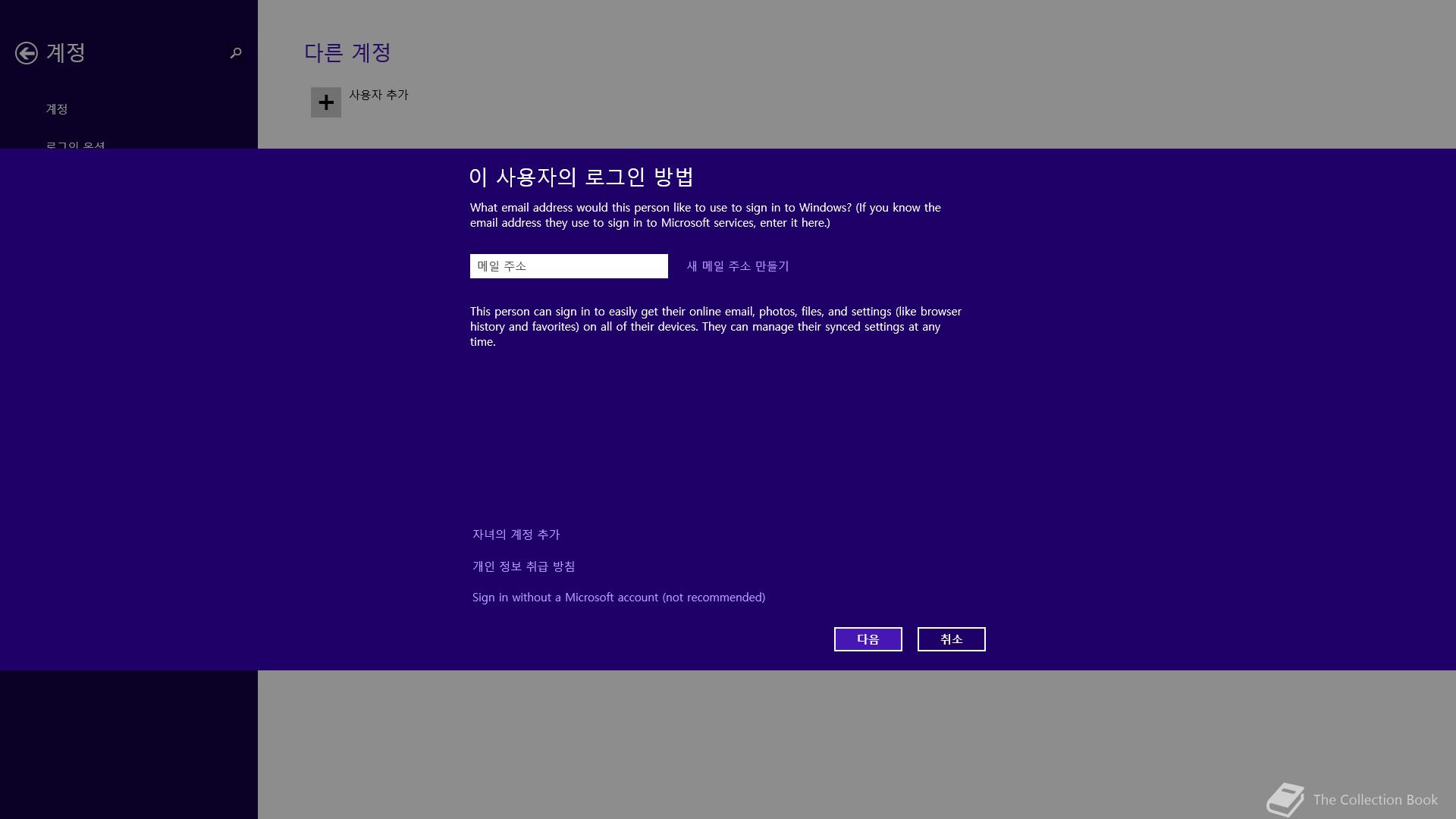Screen dimensions: 1456x819
Task: Click The Collection Book watermark text
Action: [x=1375, y=800]
